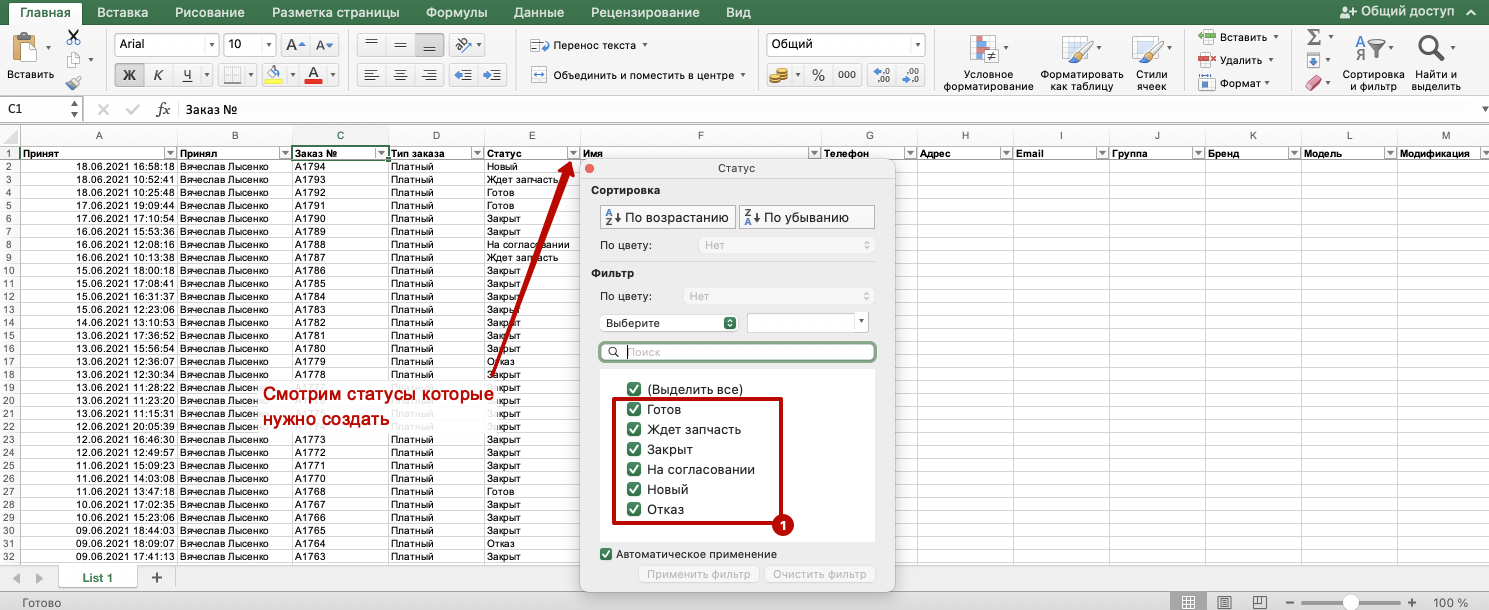Toggle italic formatting (К)
Viewport: 1489px width, 610px height.
(x=158, y=75)
